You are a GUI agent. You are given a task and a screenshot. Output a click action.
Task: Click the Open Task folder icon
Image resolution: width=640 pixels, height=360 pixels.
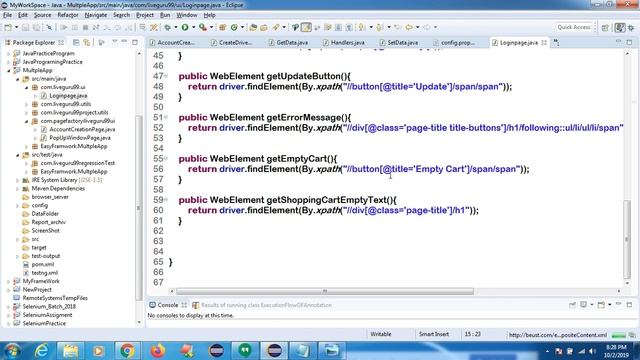tap(263, 27)
